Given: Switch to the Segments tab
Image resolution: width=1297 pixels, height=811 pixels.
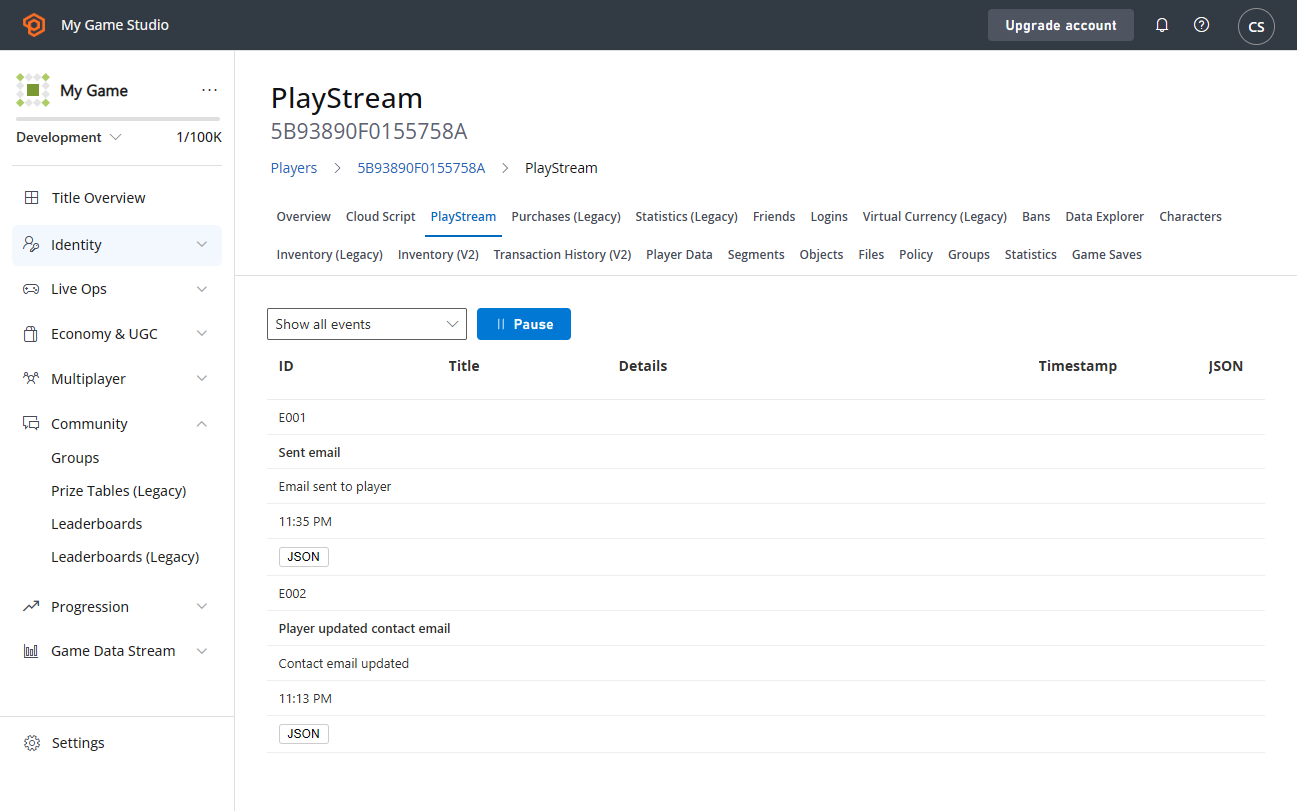Looking at the screenshot, I should tap(756, 254).
